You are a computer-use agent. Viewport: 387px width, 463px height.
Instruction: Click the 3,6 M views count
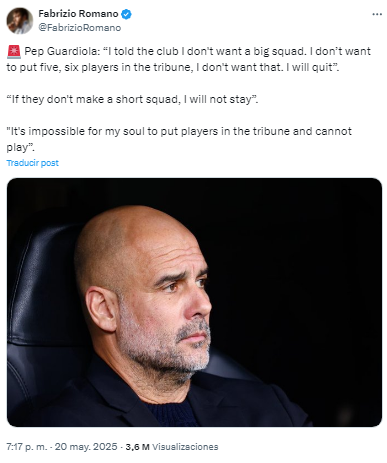coord(137,447)
